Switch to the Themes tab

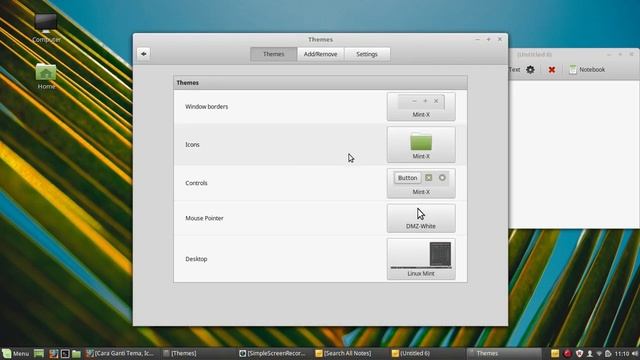[273, 54]
